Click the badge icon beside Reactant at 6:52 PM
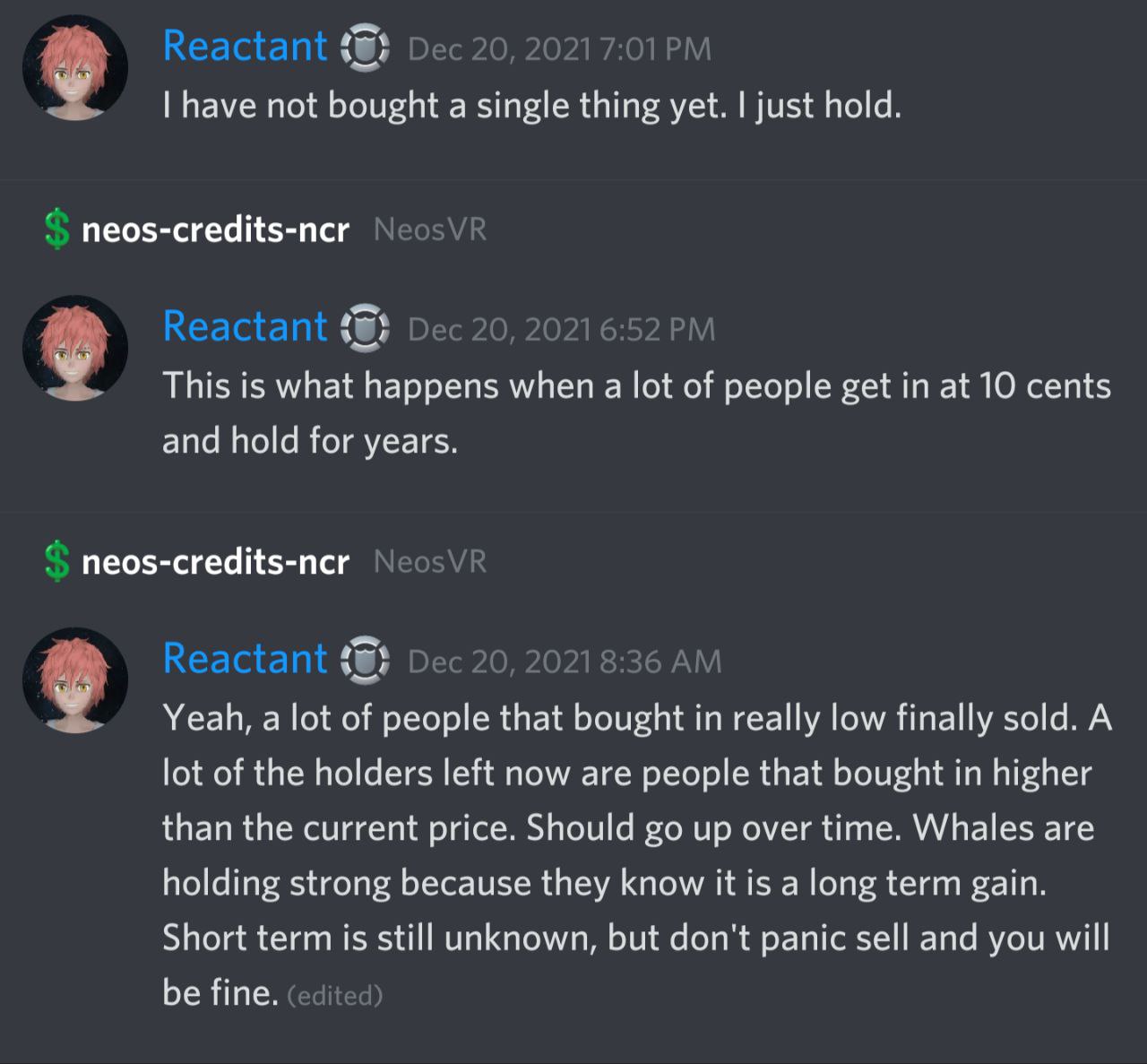This screenshot has height=1064, width=1147. coord(365,328)
